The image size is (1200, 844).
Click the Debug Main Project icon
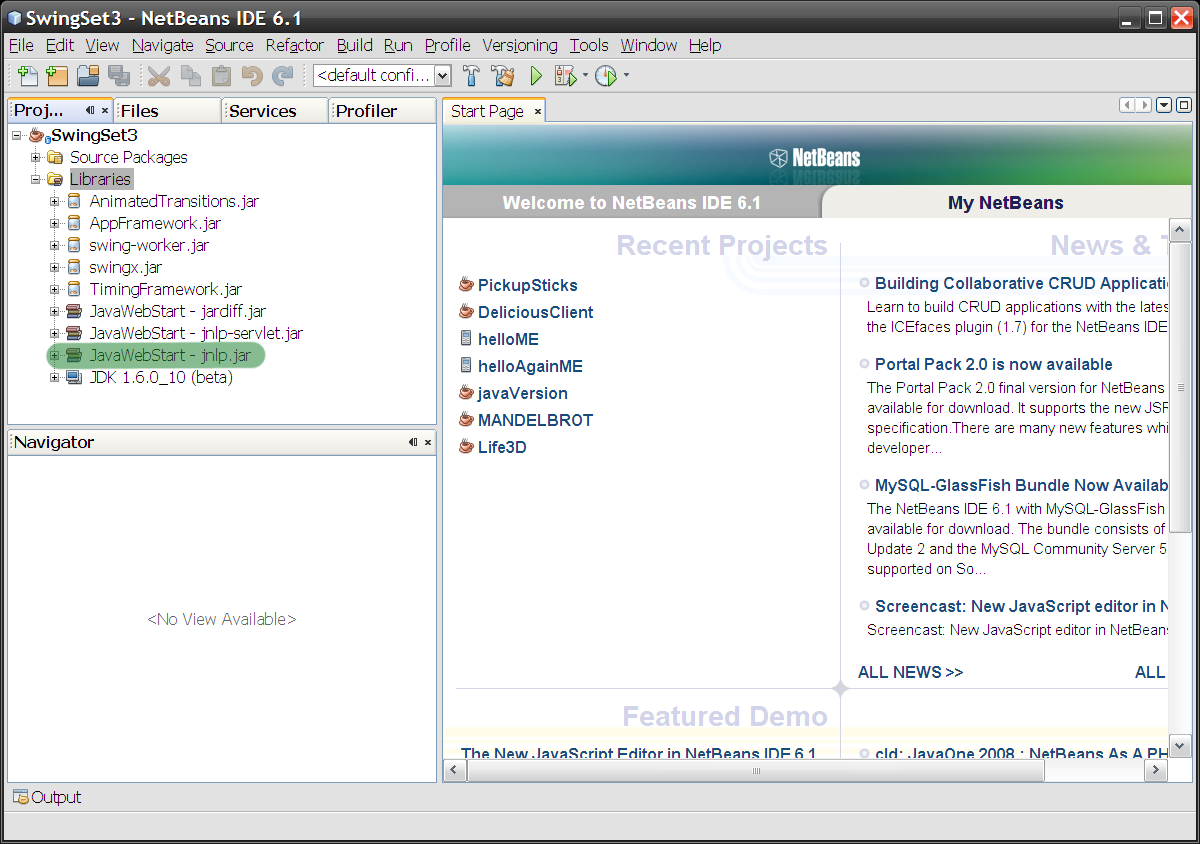coord(565,76)
